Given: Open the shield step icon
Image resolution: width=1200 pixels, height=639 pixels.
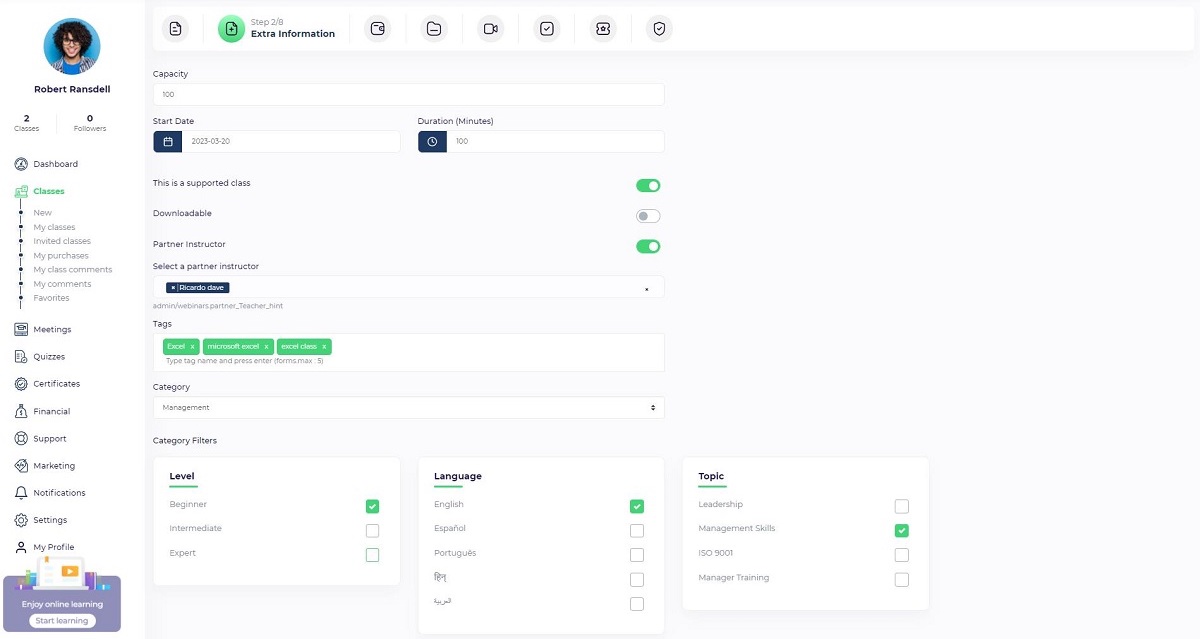Looking at the screenshot, I should 659,29.
